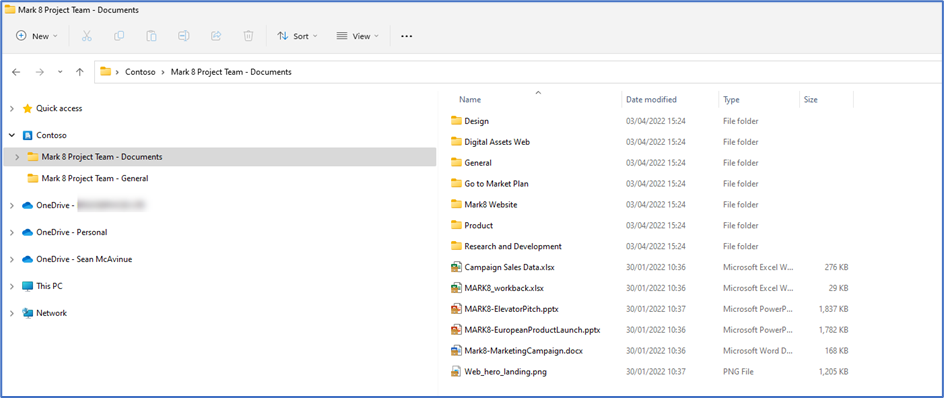Select the Mark8 Website folder icon

pos(456,204)
